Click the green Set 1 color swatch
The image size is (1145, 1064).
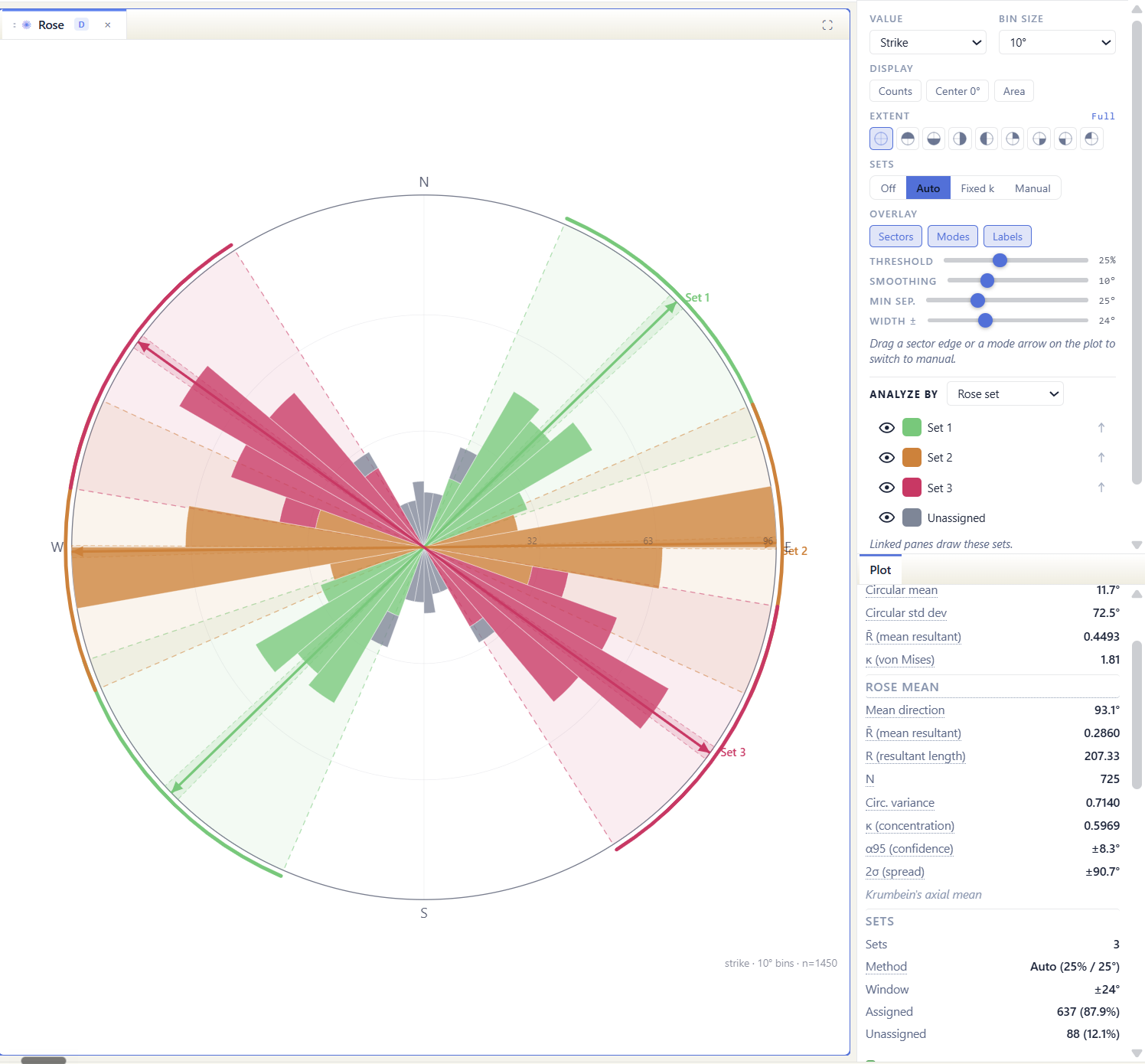(x=912, y=427)
